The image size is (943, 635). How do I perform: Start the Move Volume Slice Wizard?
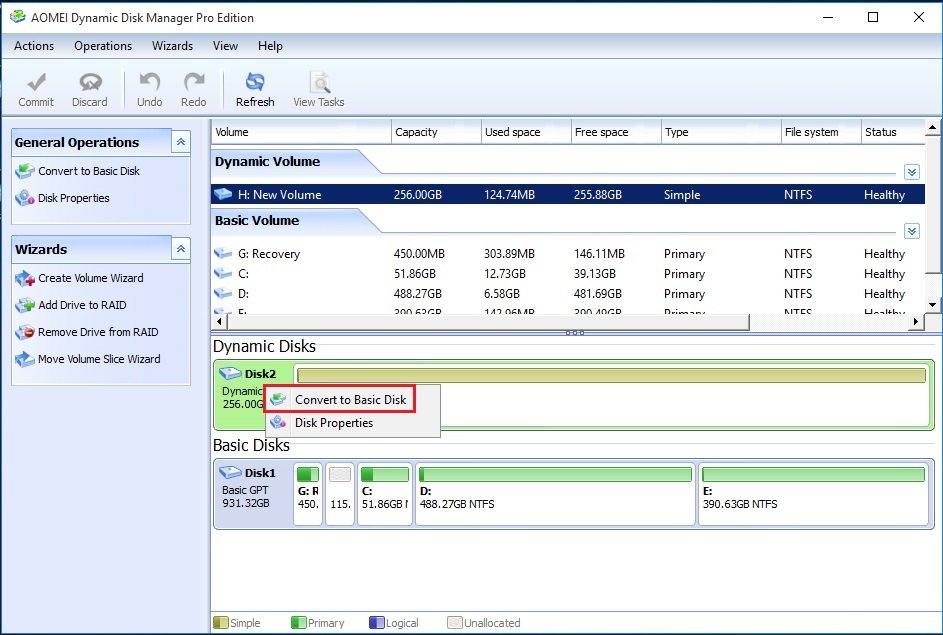98,359
